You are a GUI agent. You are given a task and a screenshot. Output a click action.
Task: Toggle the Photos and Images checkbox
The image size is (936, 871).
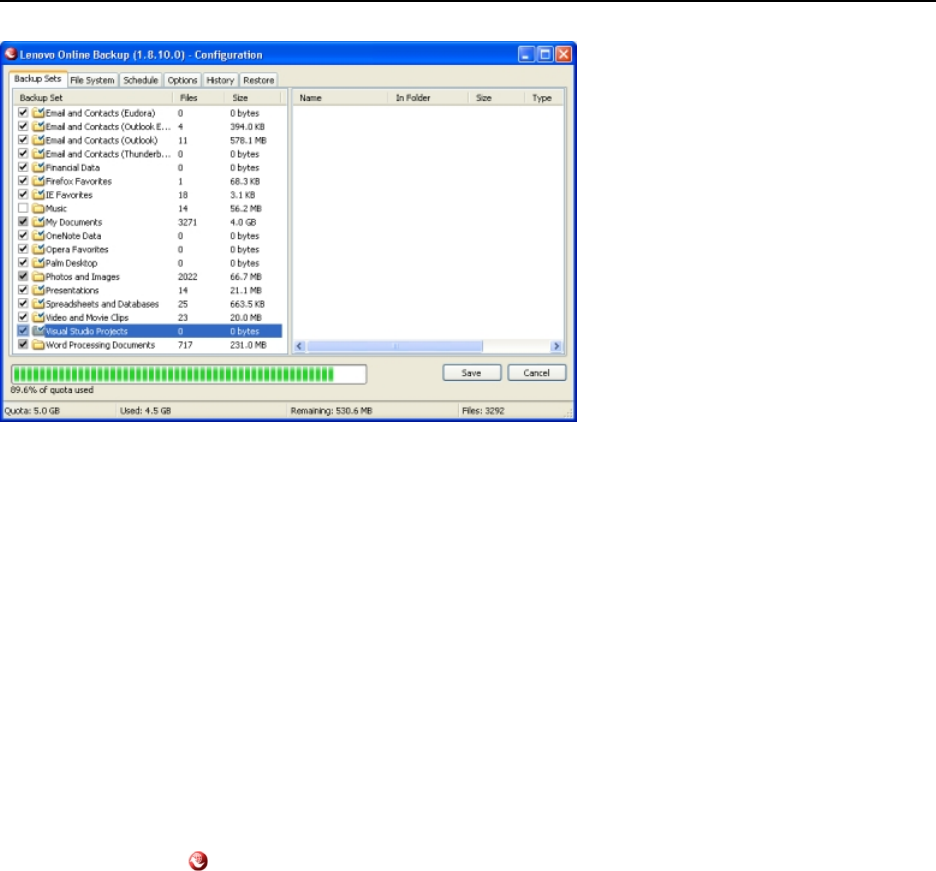(23, 276)
